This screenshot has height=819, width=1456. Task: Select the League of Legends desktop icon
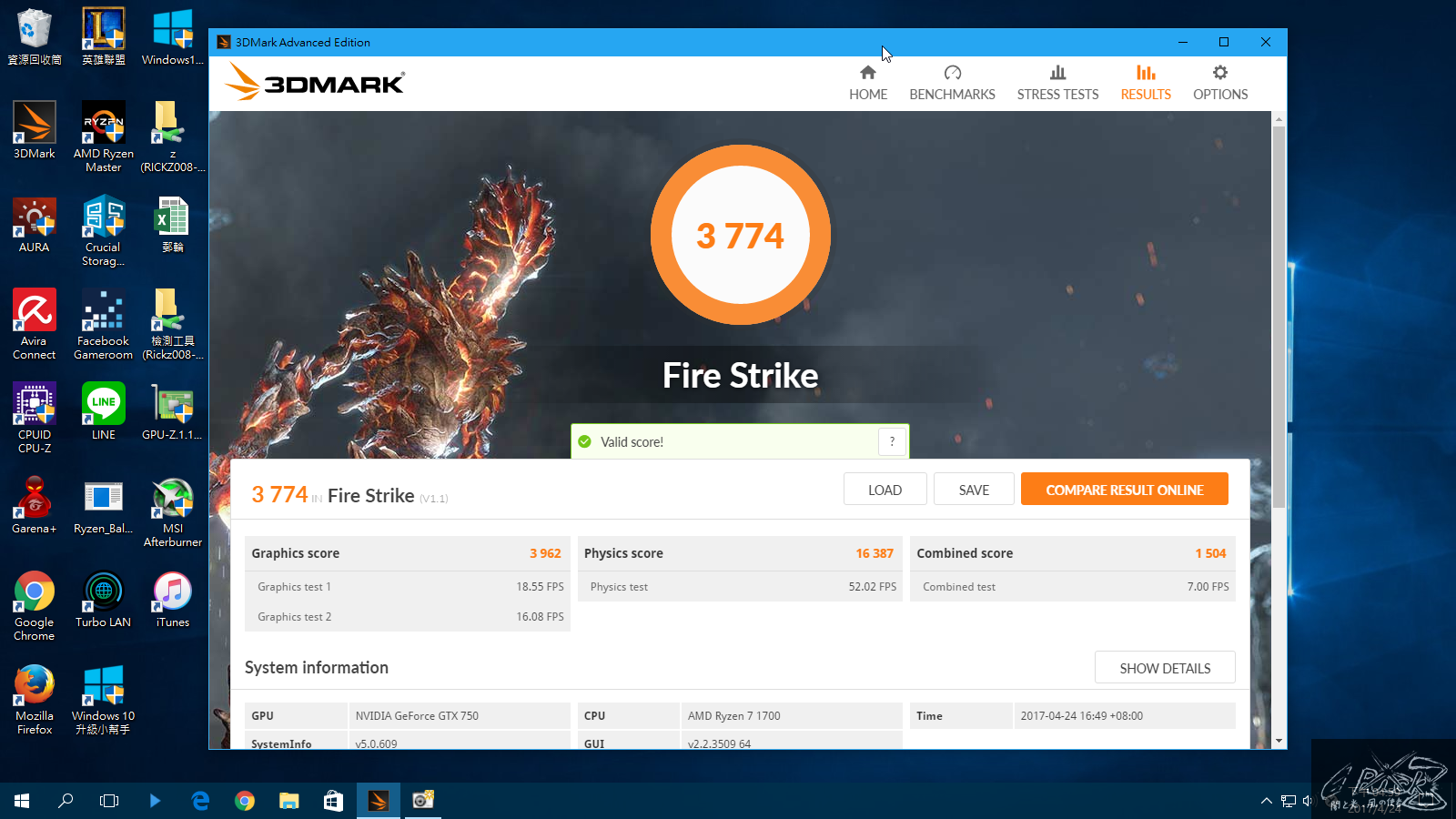[104, 36]
